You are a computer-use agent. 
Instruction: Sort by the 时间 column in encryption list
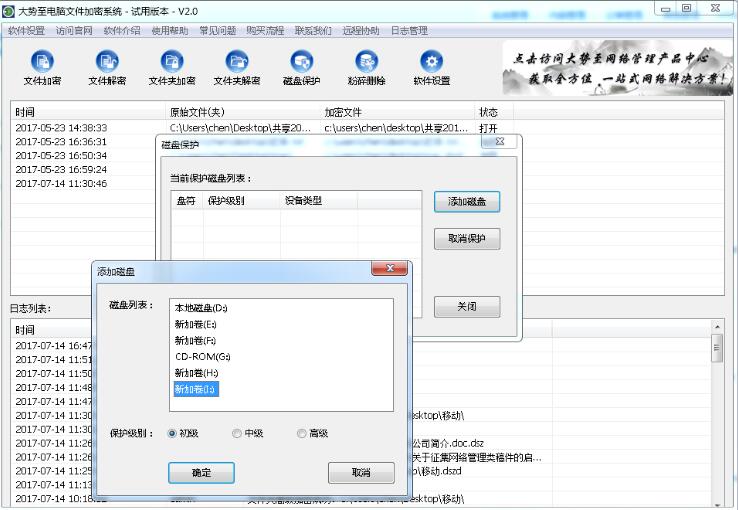(x=88, y=112)
